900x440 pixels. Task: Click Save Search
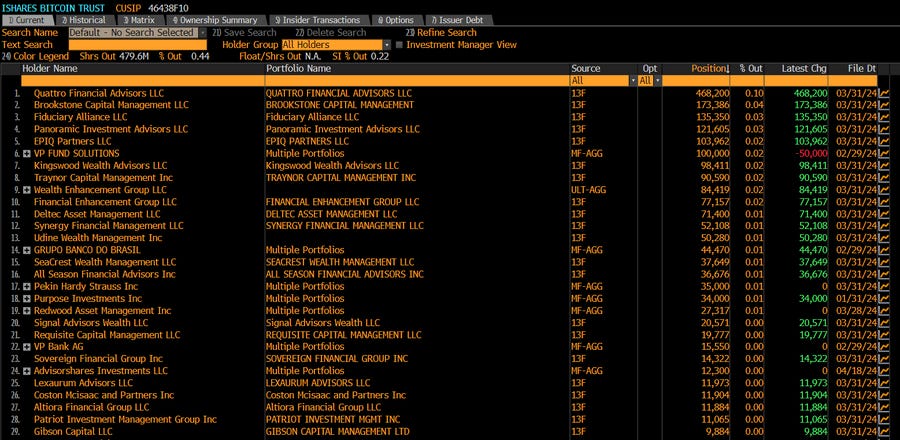coord(245,33)
